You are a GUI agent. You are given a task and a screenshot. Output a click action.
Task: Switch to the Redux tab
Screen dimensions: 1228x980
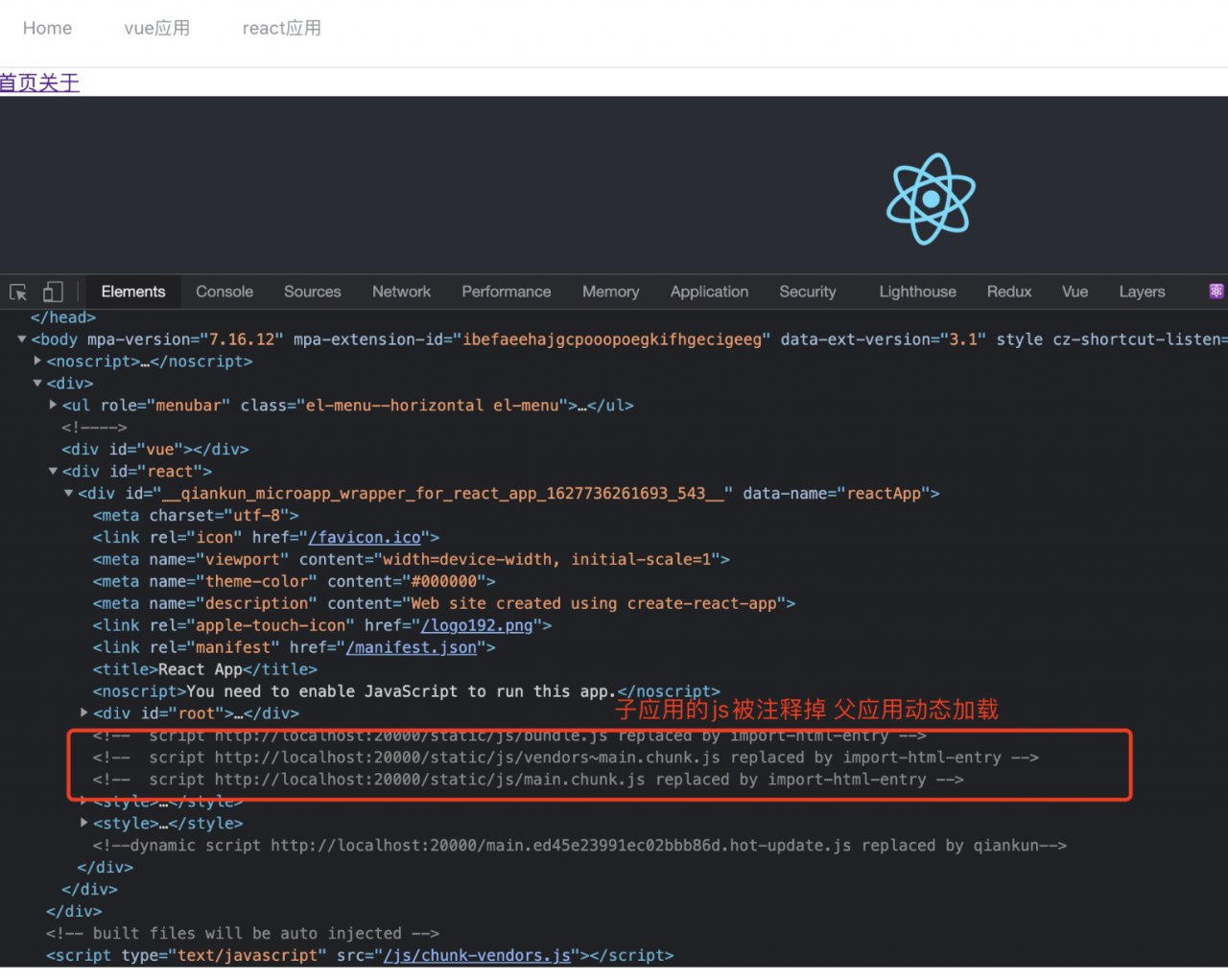(x=1009, y=292)
